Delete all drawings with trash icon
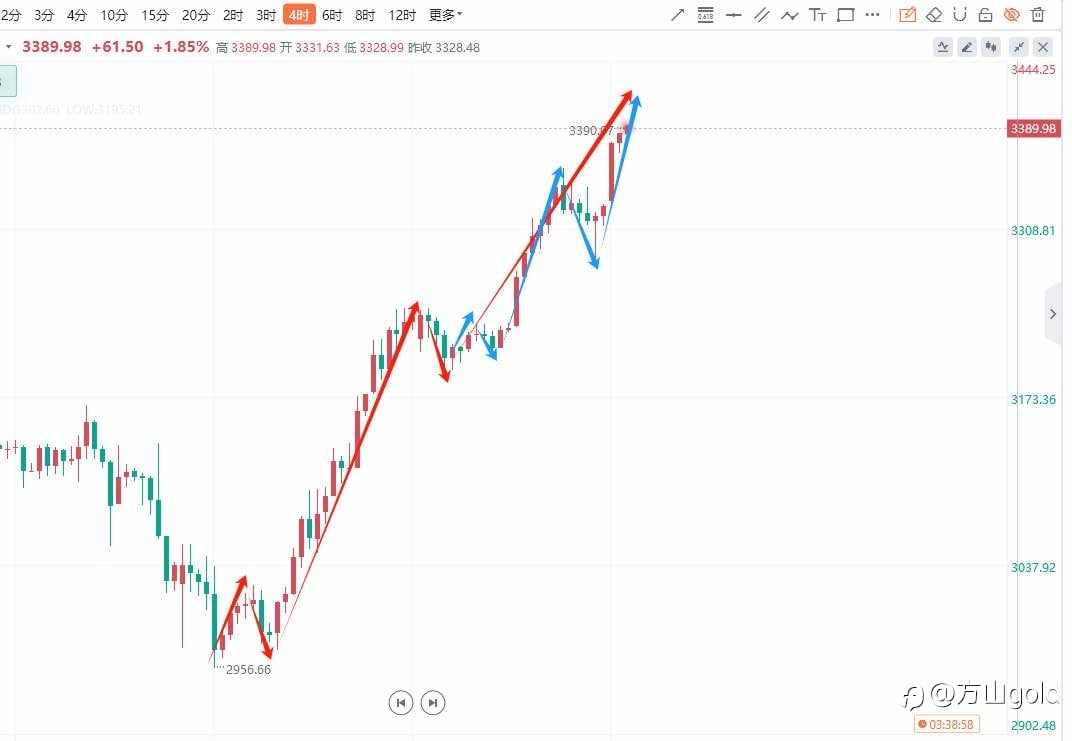The height and width of the screenshot is (741, 1072). point(1038,14)
